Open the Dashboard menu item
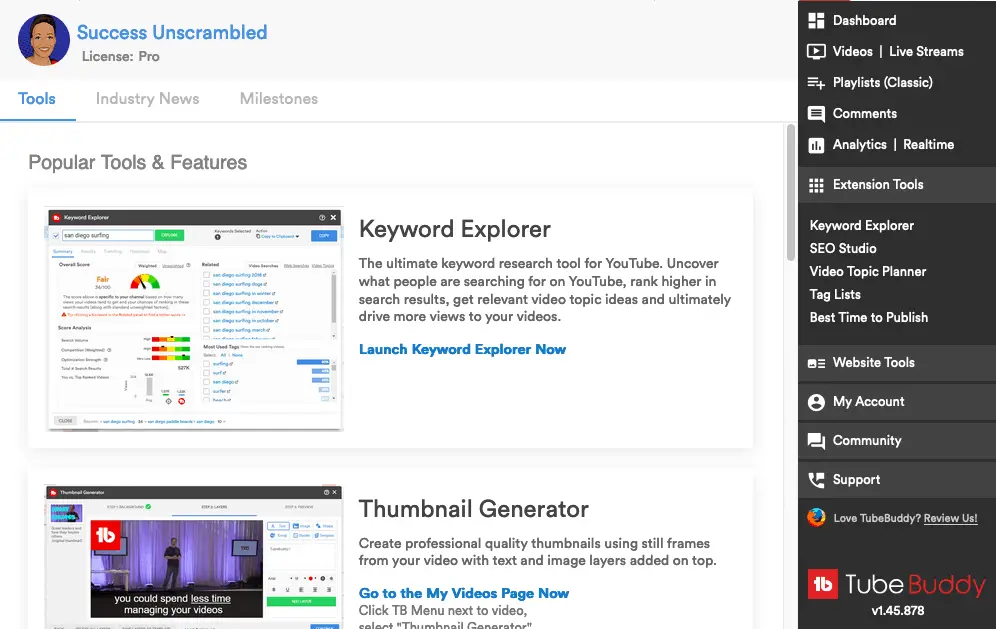The image size is (996, 629). [x=865, y=20]
